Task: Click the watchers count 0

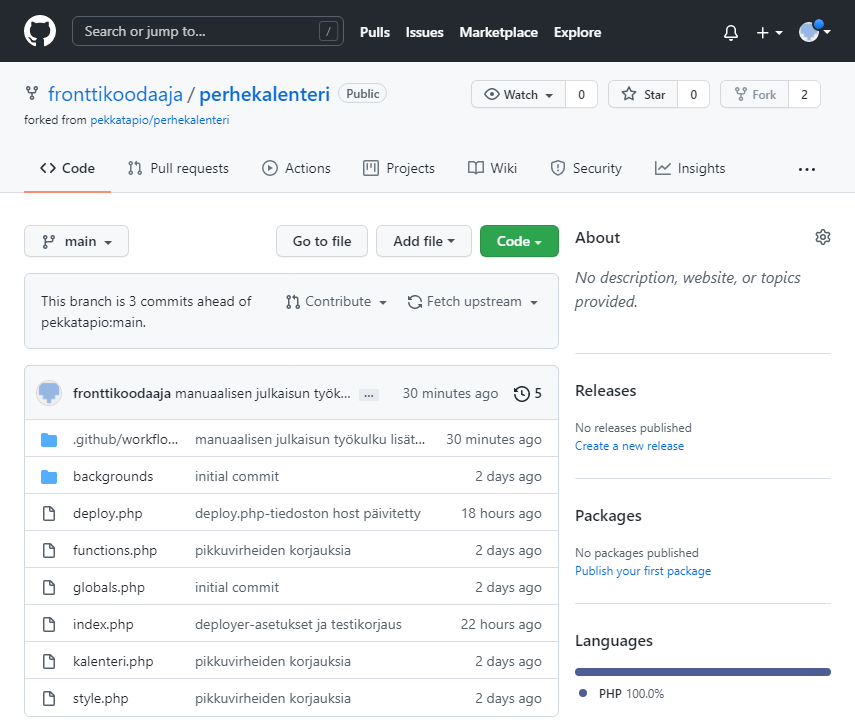Action: coord(581,94)
